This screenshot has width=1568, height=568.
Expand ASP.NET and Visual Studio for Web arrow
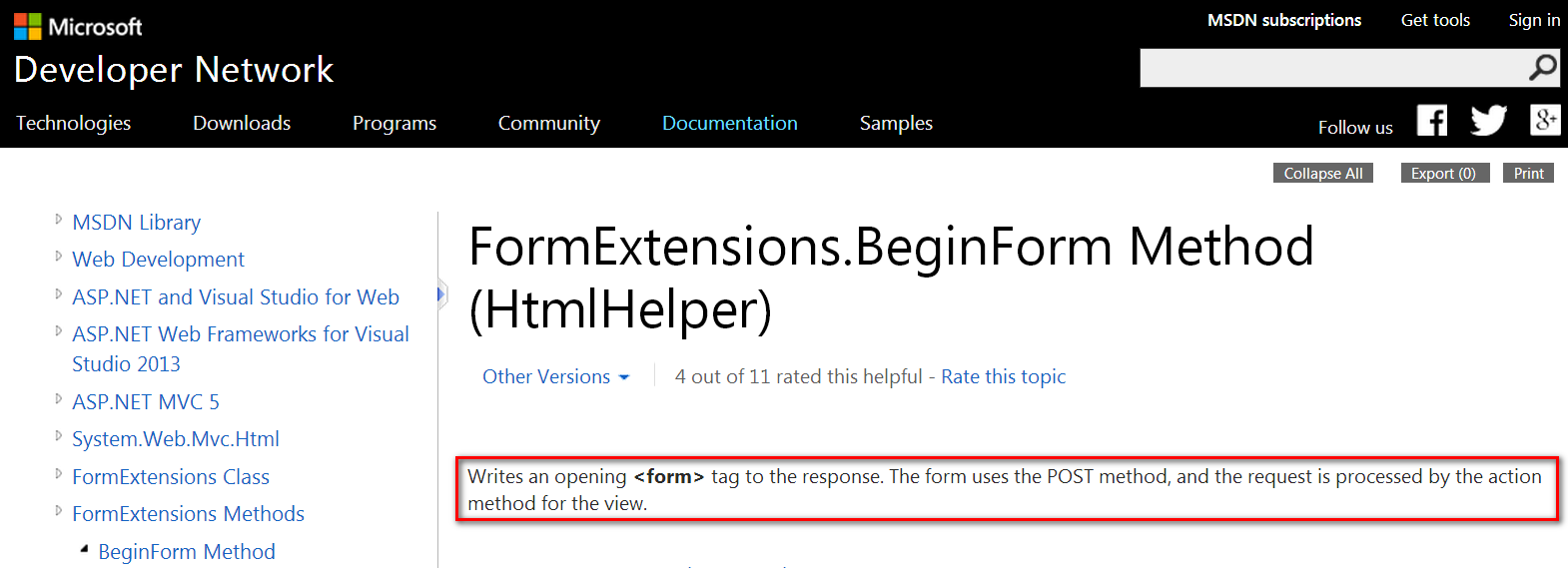click(x=58, y=293)
